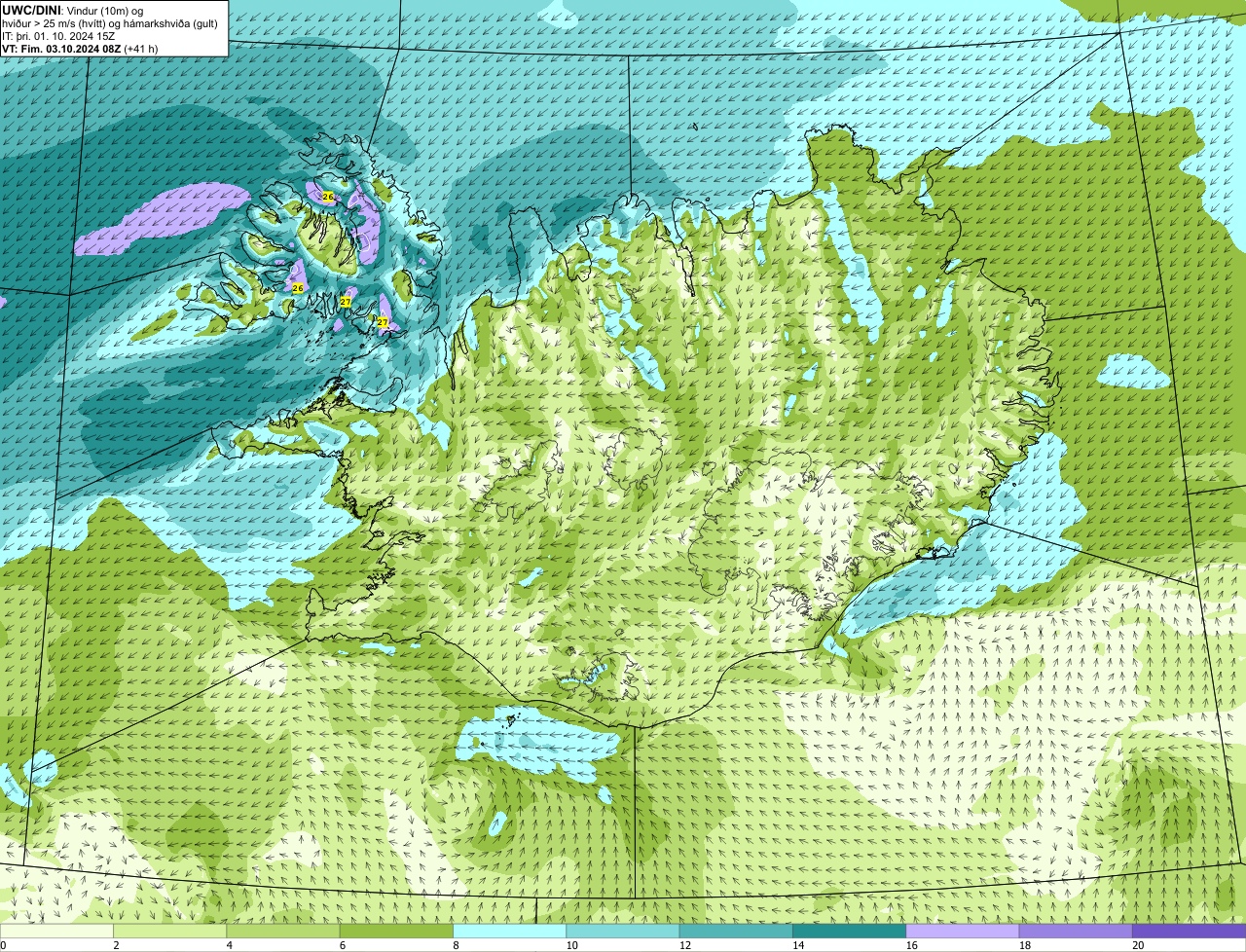
Task: Click the 4–6 m/s green legend swatch
Action: pos(283,932)
